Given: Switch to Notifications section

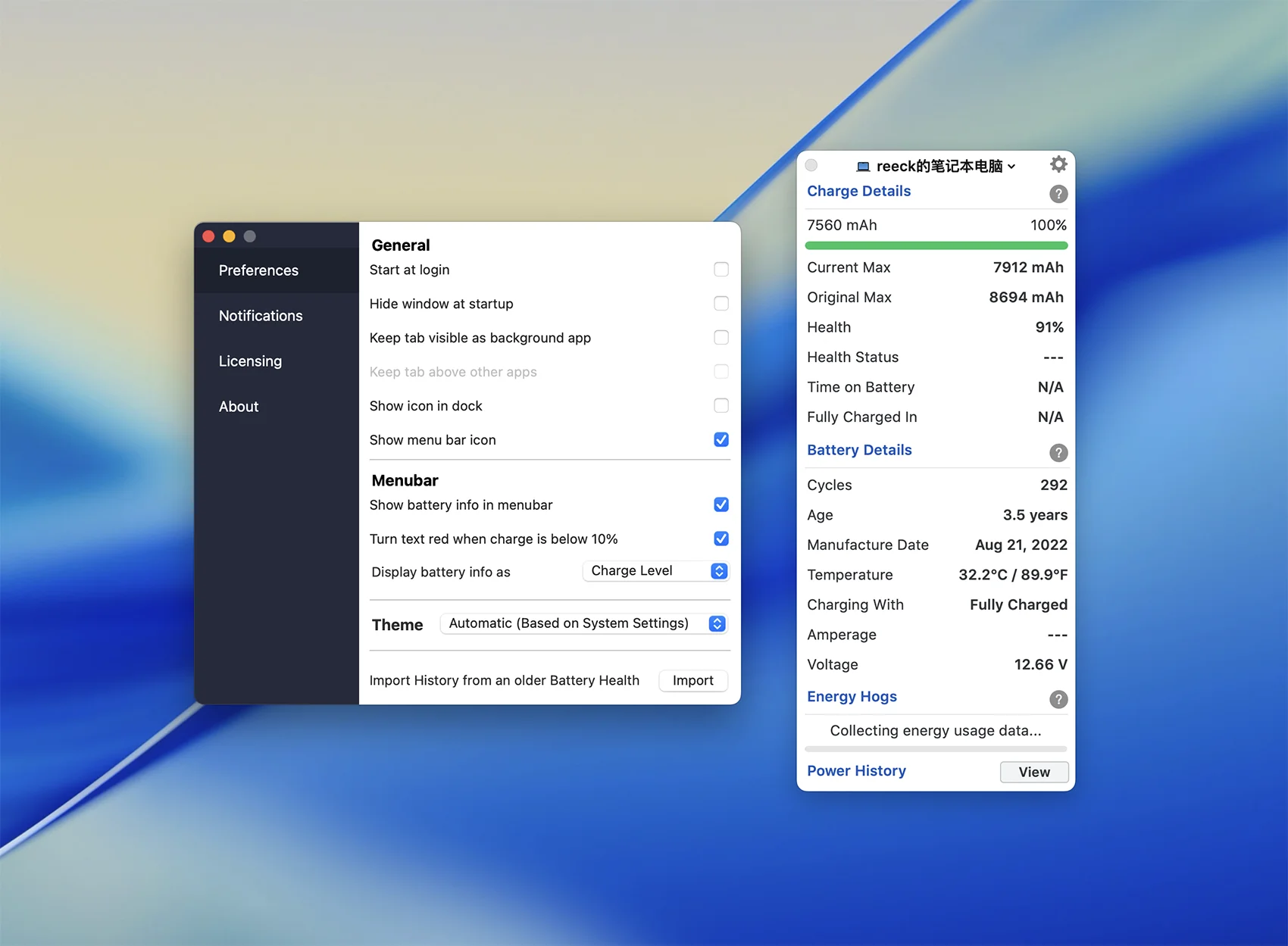Looking at the screenshot, I should tap(261, 316).
